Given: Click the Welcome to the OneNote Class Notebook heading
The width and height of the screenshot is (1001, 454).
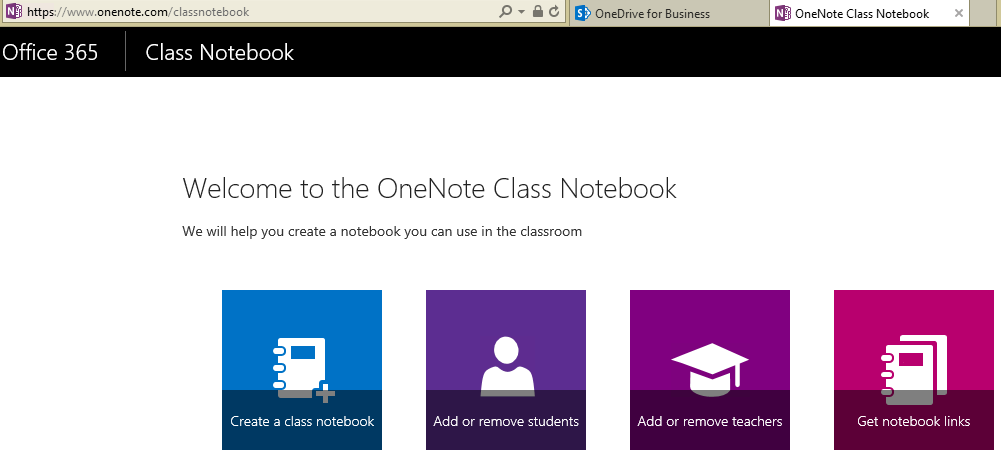Looking at the screenshot, I should [x=429, y=189].
